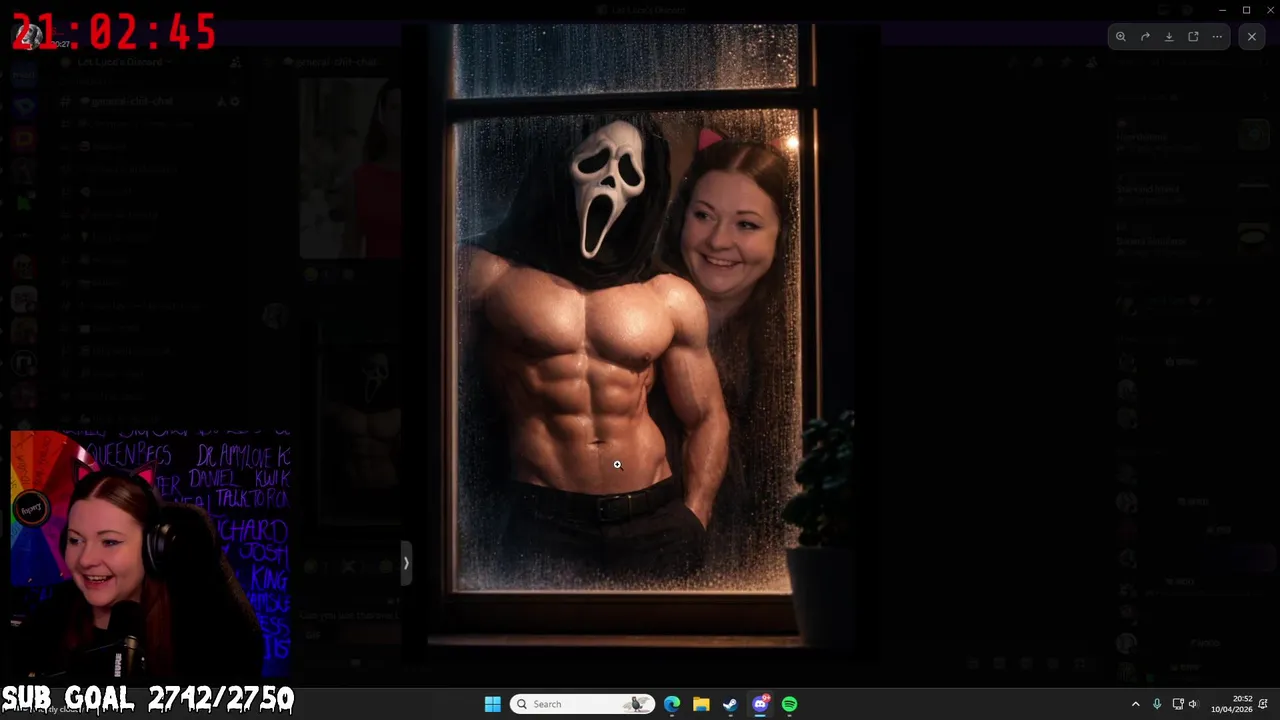Viewport: 1280px width, 720px height.
Task: Expand the side panel arrow left of the image
Action: 406,563
